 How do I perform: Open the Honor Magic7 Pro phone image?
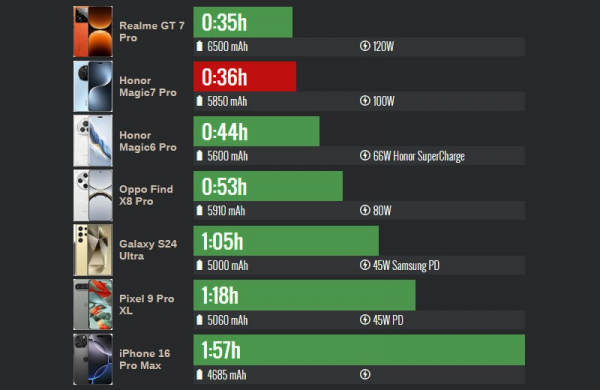point(93,86)
